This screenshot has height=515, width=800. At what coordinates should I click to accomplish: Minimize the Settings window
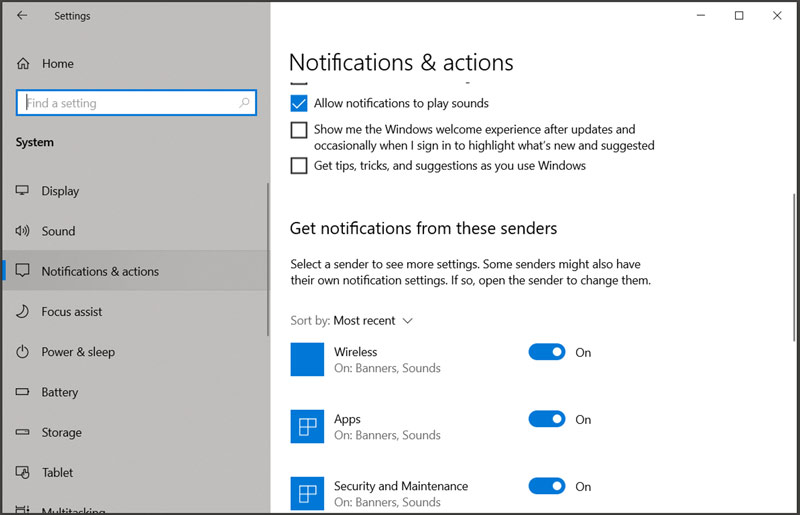[x=701, y=15]
